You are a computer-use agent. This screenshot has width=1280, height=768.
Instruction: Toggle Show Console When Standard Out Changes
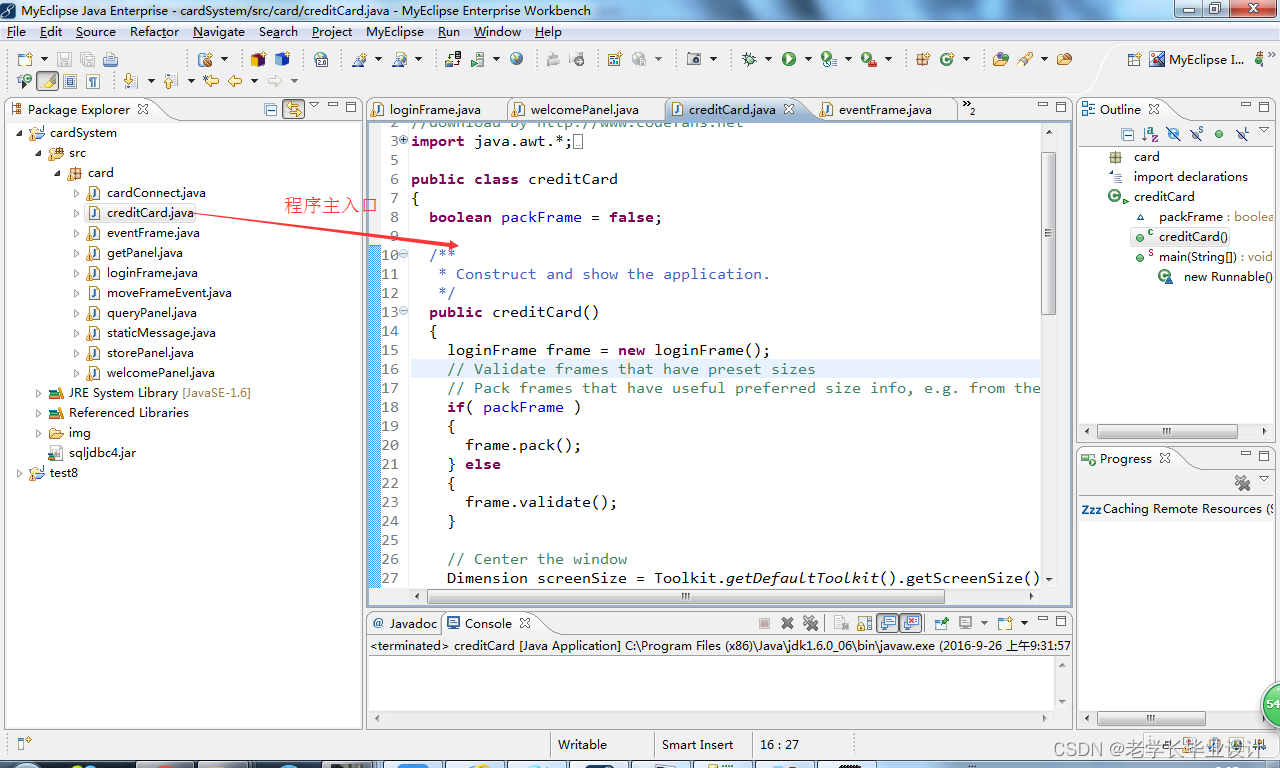pyautogui.click(x=888, y=623)
